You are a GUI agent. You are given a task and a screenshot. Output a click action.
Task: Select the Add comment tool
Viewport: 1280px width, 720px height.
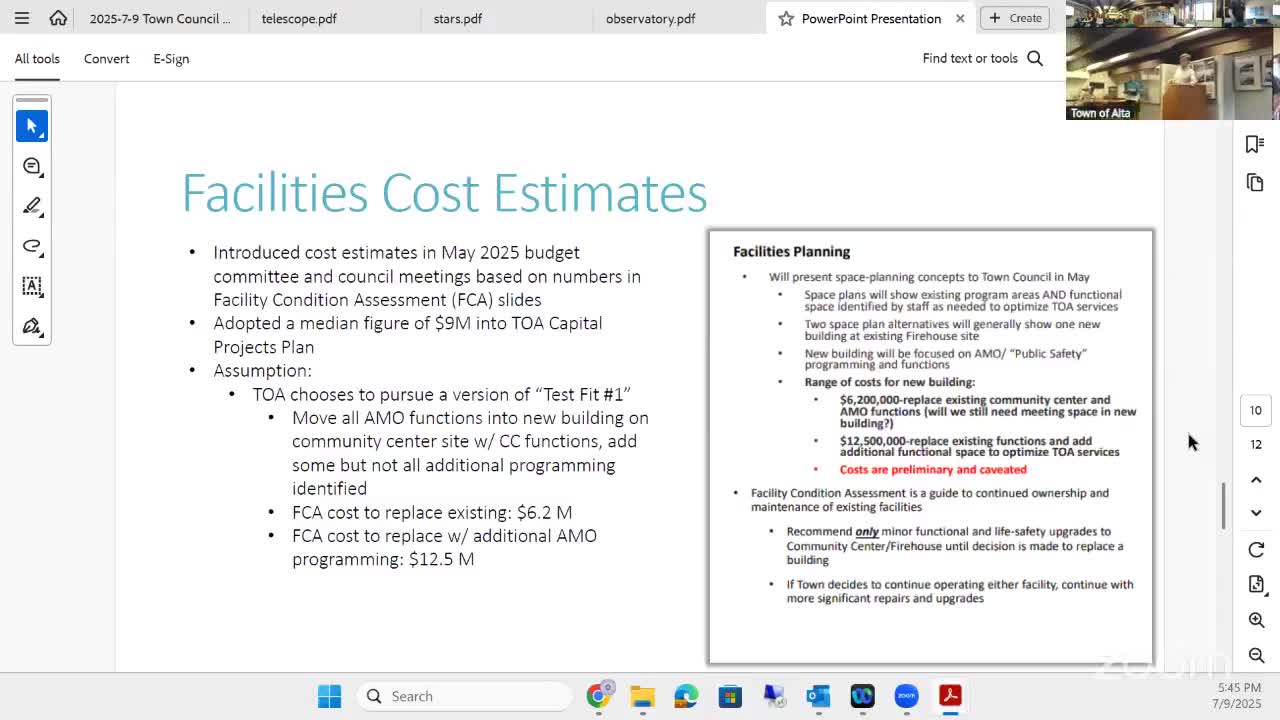click(32, 166)
